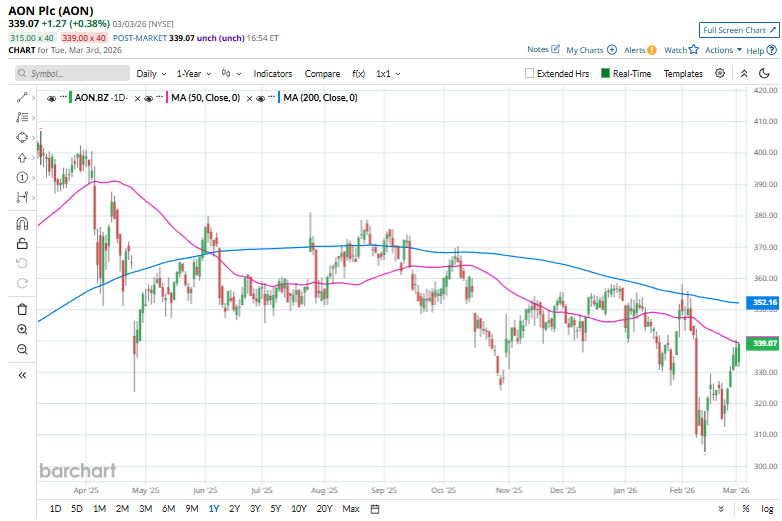The width and height of the screenshot is (782, 521).
Task: Expand the measure tool submenu arrow
Action: tap(33, 198)
